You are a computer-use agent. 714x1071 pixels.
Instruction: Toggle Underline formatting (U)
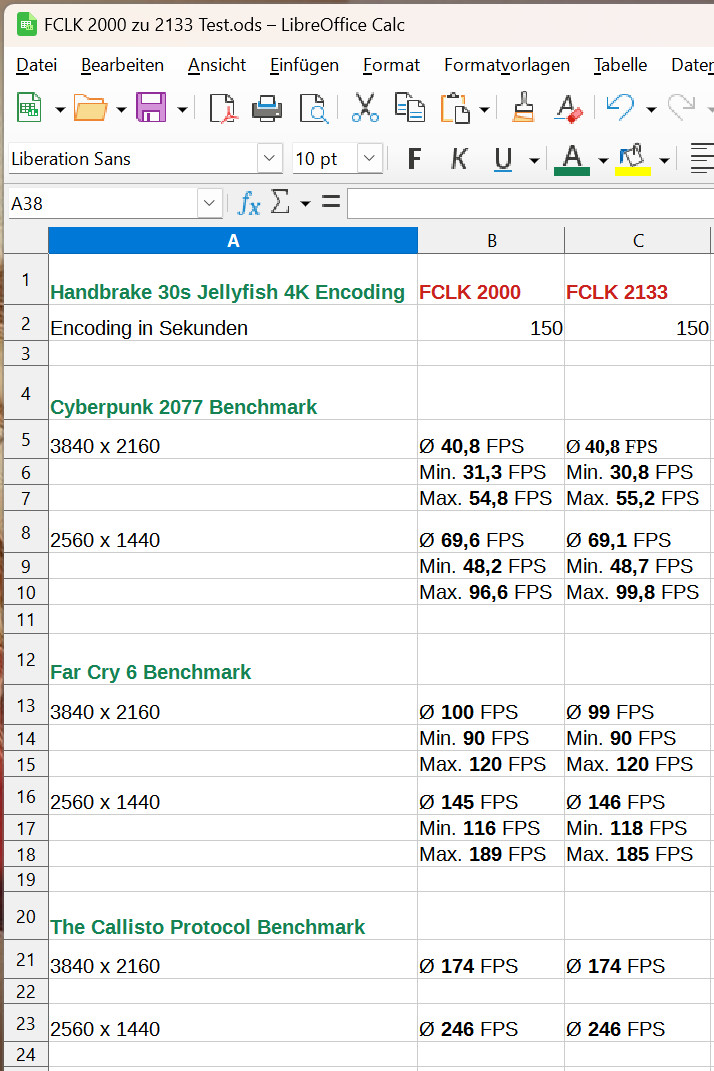coord(503,159)
